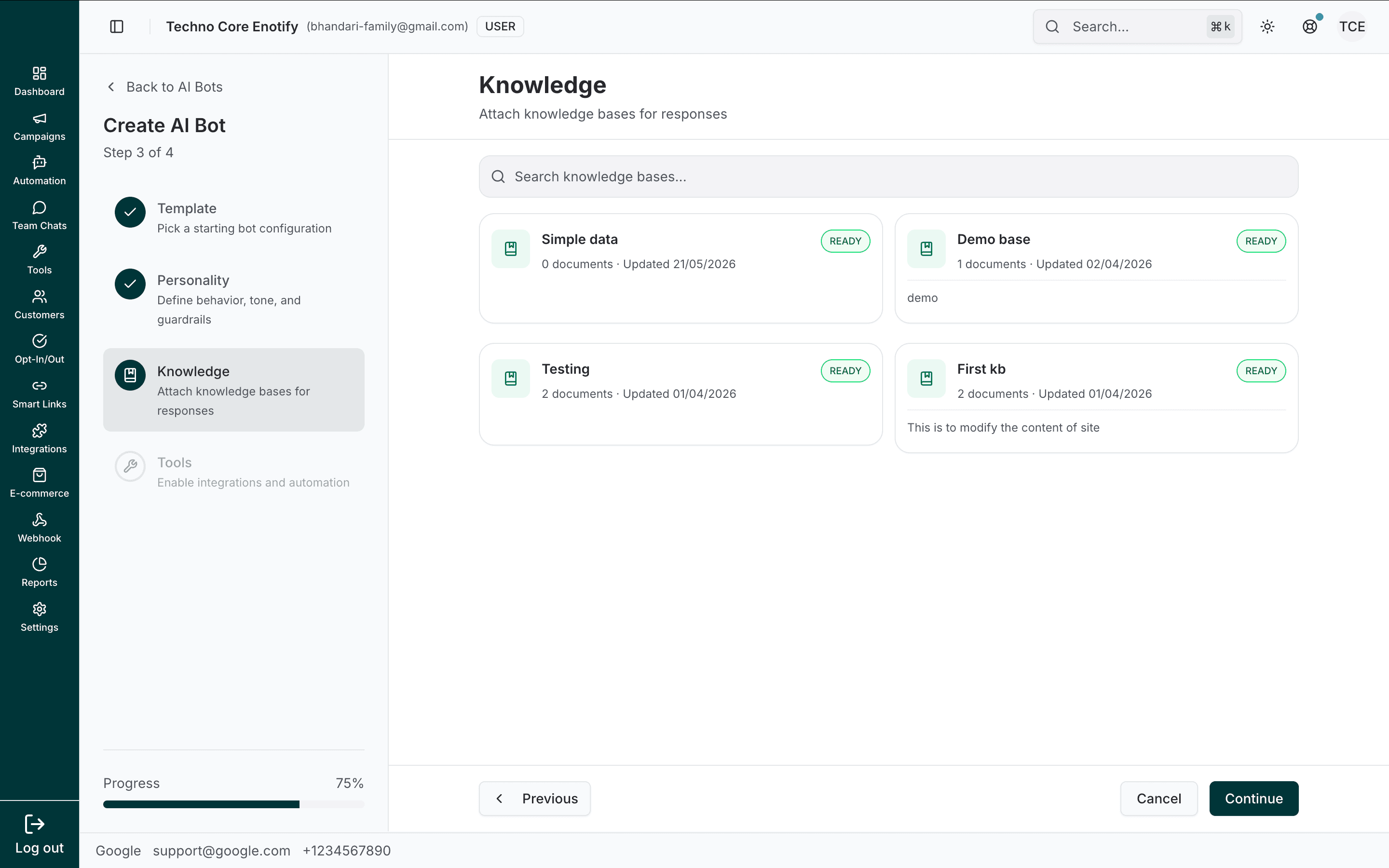Click the 75% progress bar
The image size is (1389, 868).
tap(233, 804)
